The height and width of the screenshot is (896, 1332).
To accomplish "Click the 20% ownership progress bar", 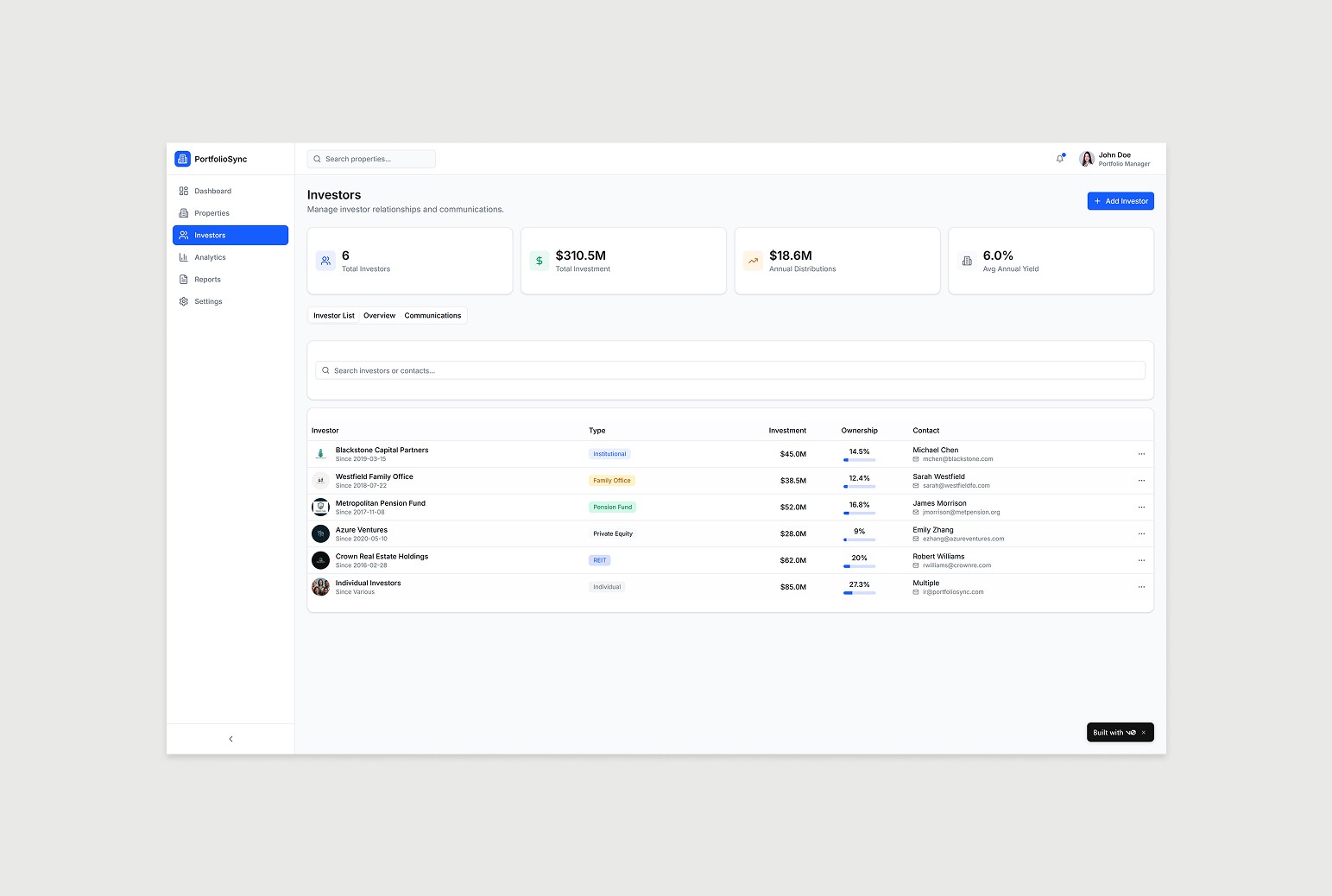I will click(860, 566).
